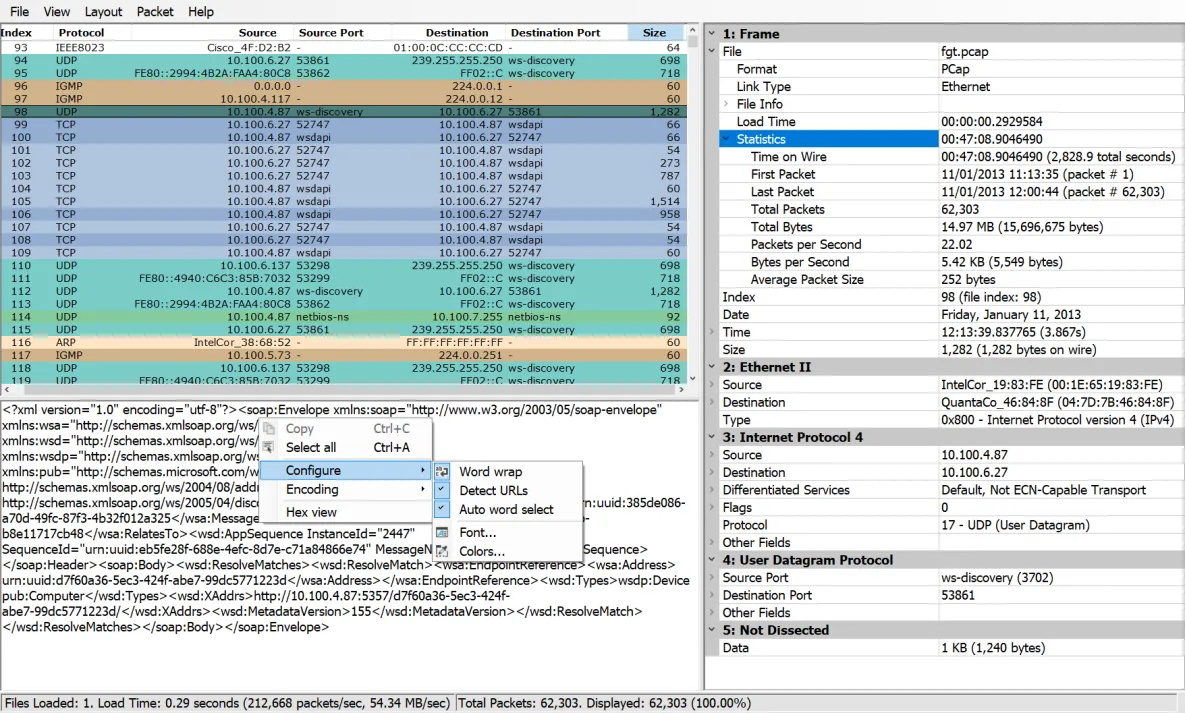Screen dimensions: 1185x713
Task: Open the Encoding submenu
Action: point(346,489)
